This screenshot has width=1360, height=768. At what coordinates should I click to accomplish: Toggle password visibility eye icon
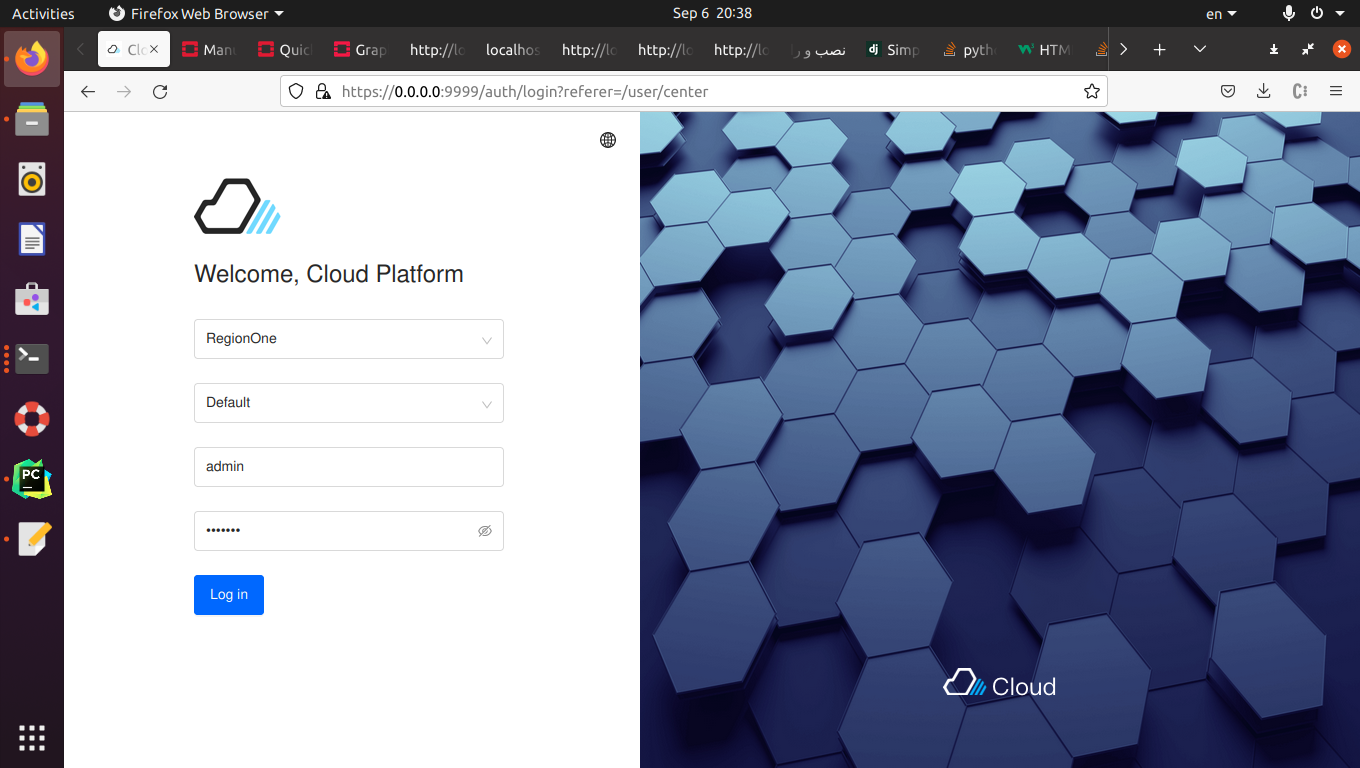tap(485, 531)
